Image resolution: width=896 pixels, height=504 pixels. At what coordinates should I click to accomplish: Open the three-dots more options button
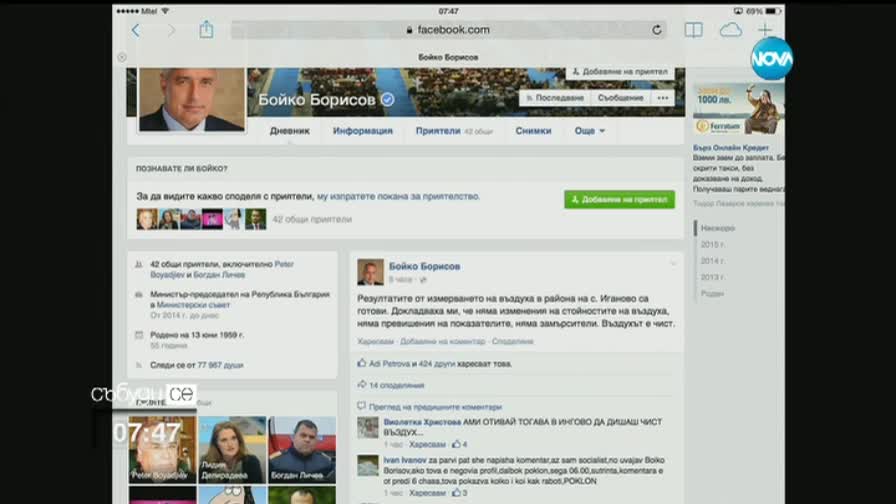tap(662, 98)
